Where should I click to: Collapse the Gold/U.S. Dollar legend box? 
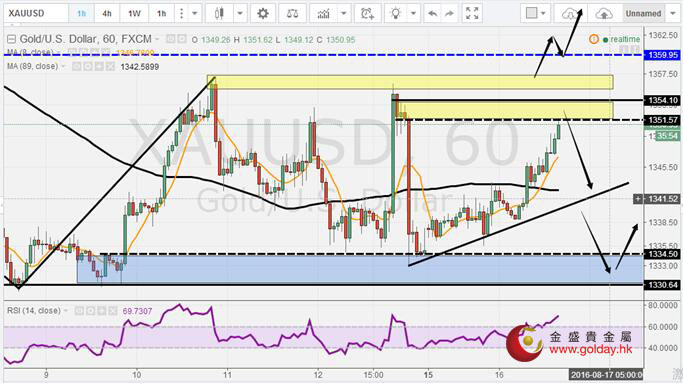(x=11, y=40)
